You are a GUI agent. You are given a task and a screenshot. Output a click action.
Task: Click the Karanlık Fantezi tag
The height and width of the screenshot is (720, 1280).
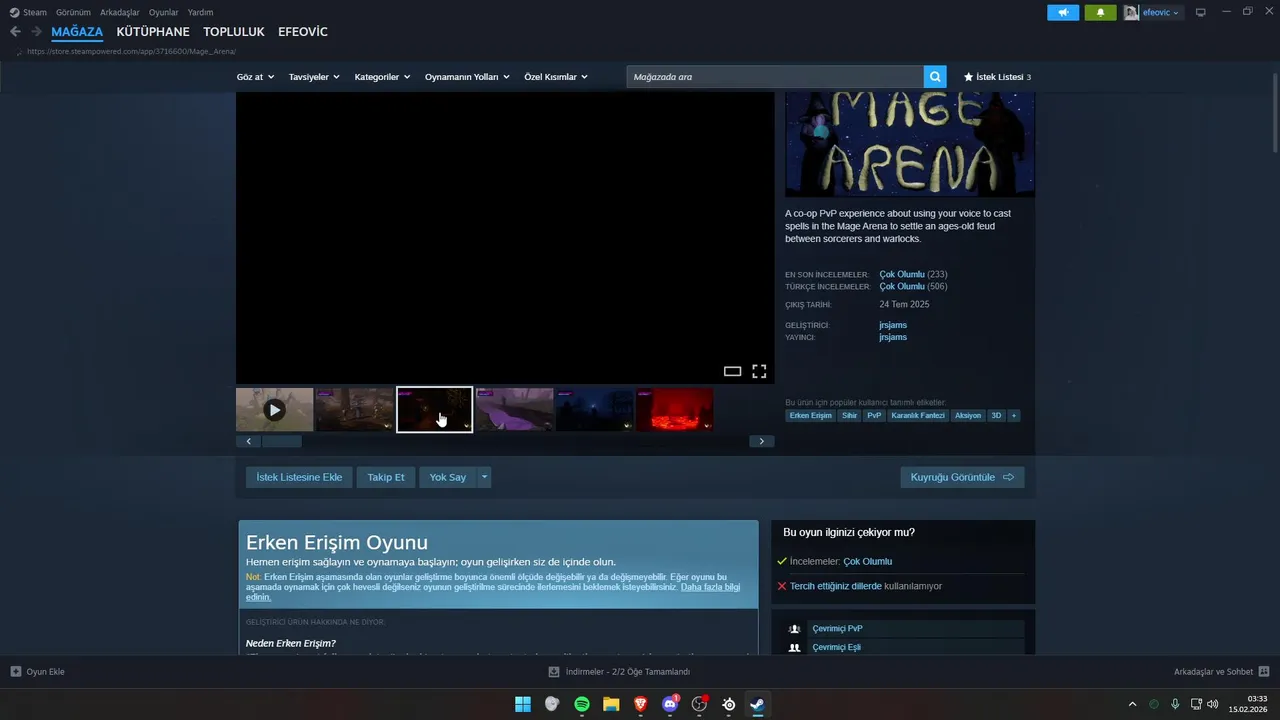[918, 415]
